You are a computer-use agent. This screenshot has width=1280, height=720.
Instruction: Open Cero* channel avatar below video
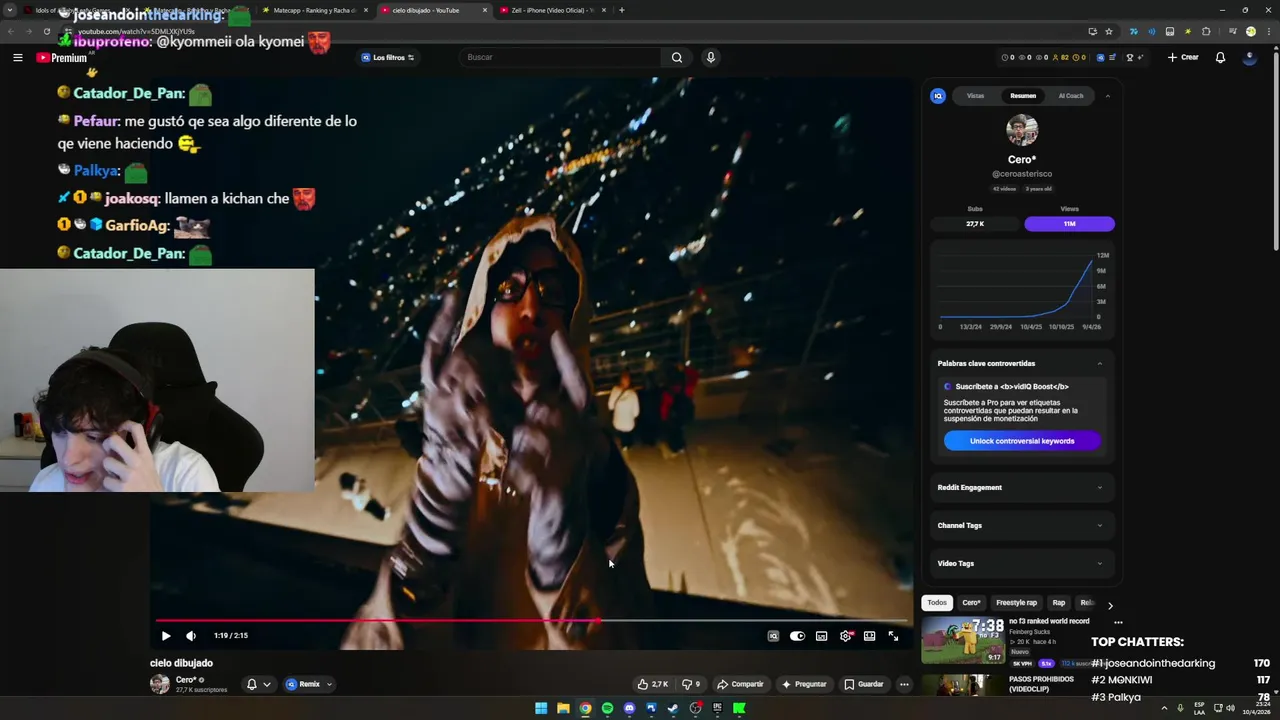160,684
